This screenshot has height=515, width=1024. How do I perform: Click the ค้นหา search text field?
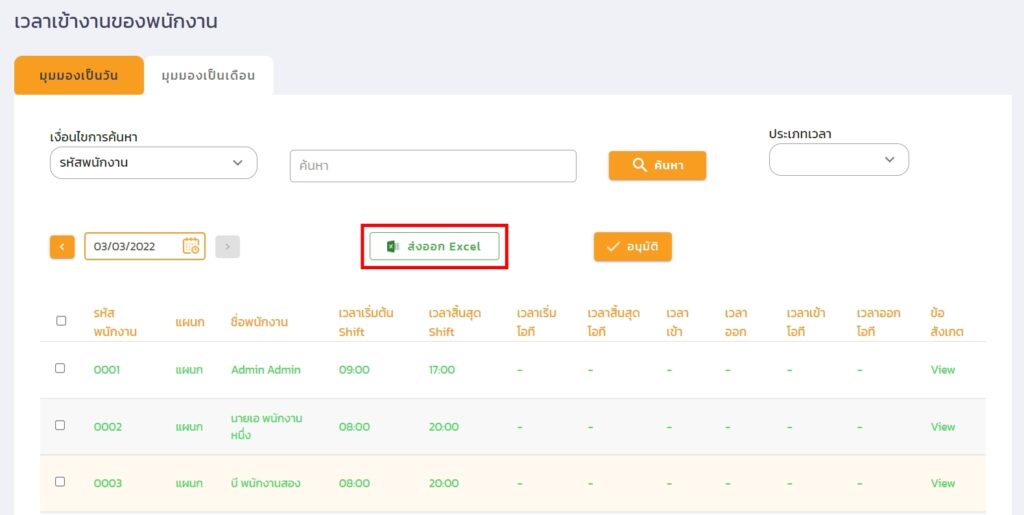click(433, 166)
